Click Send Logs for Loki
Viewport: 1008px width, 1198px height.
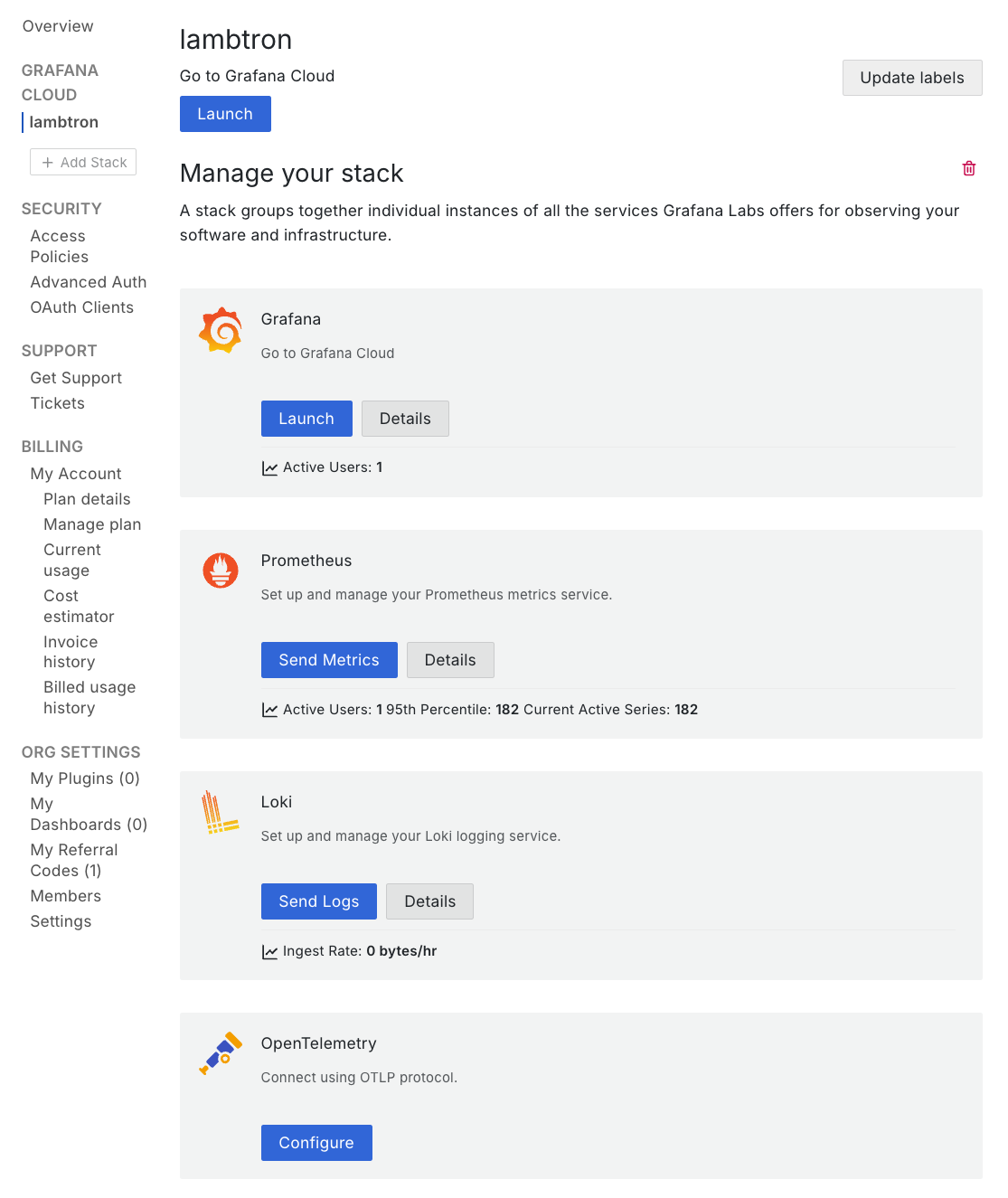(x=318, y=901)
